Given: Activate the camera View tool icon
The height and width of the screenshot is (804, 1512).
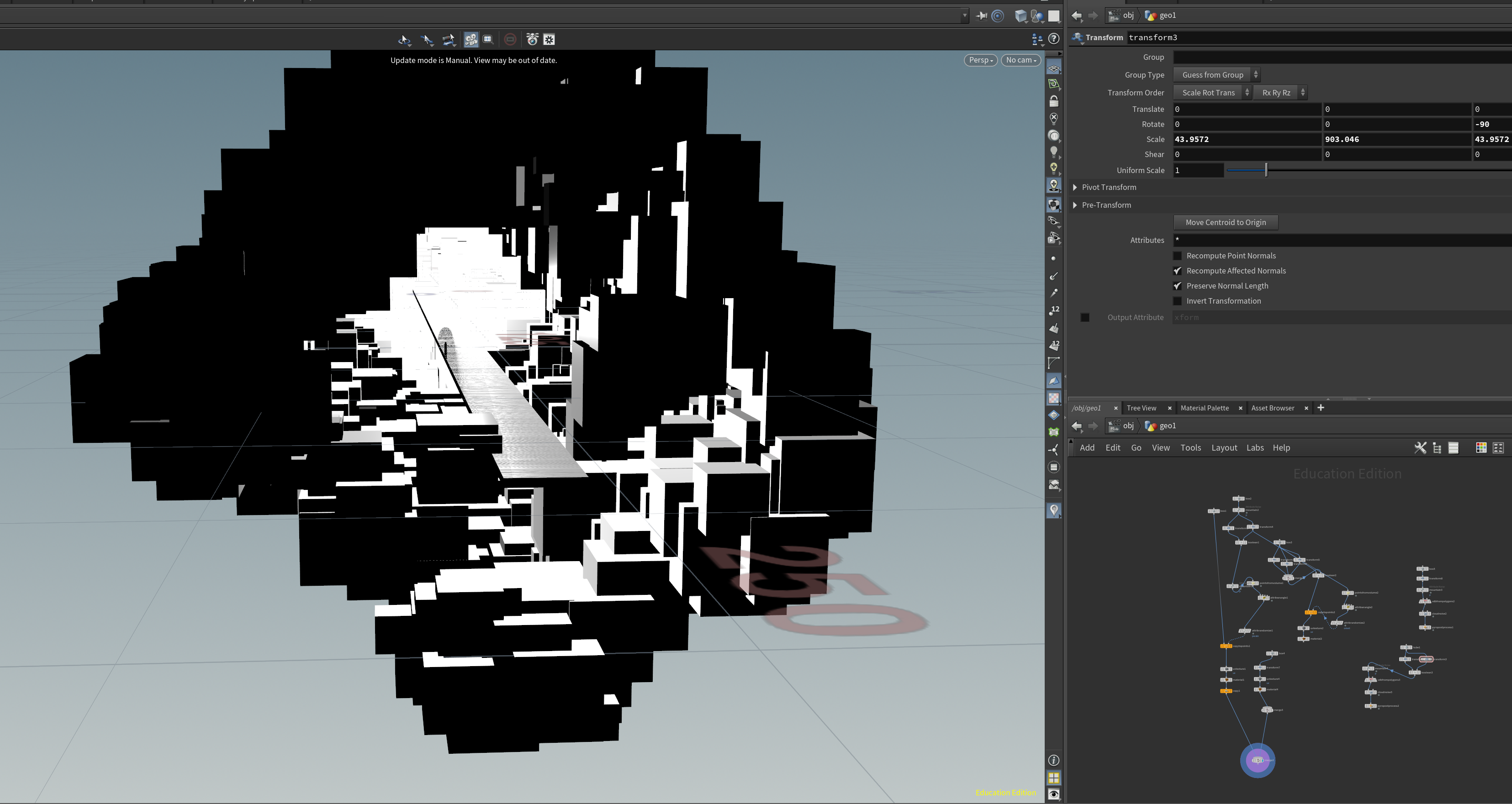Looking at the screenshot, I should pos(471,39).
